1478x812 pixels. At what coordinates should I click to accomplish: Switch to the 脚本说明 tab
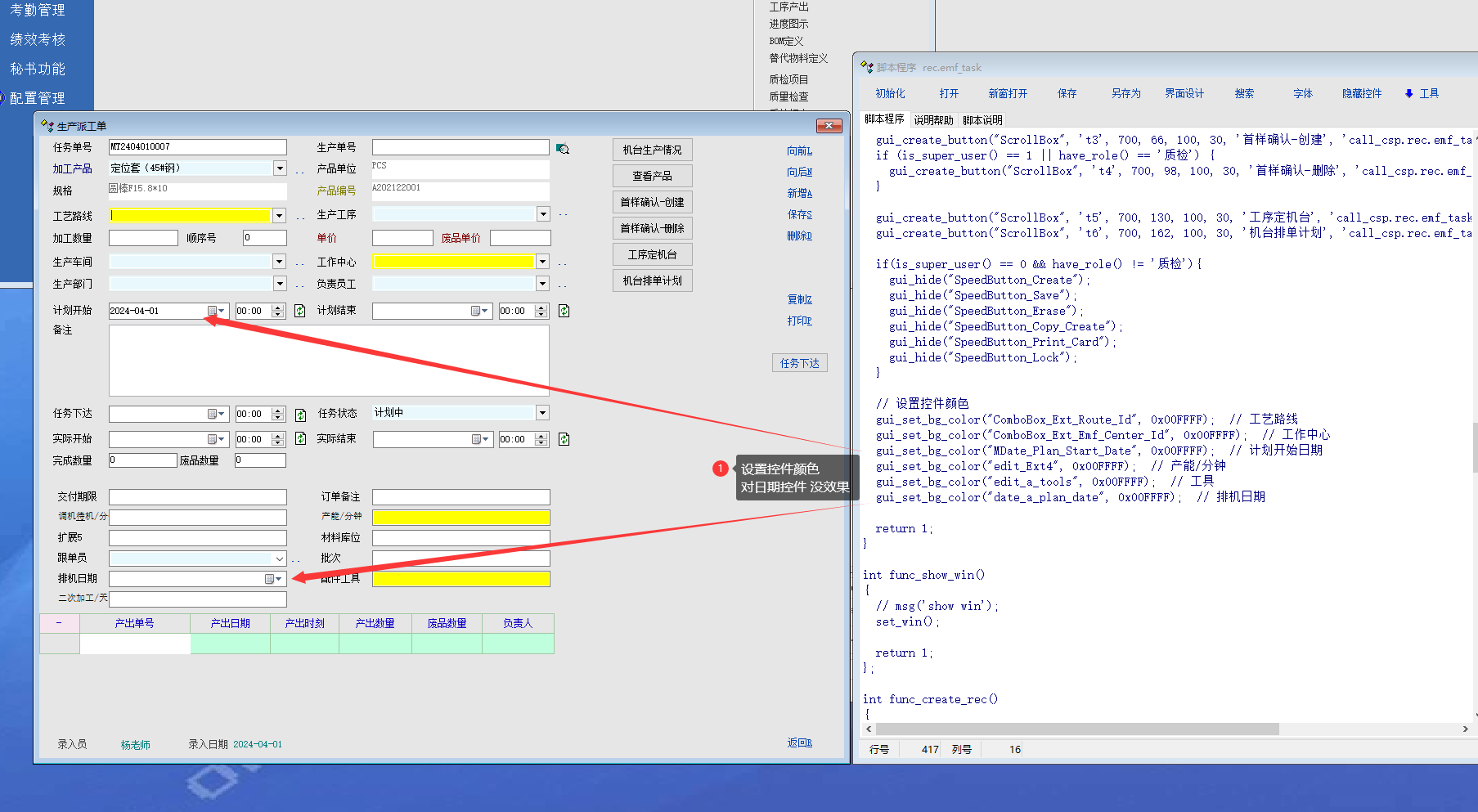(982, 120)
